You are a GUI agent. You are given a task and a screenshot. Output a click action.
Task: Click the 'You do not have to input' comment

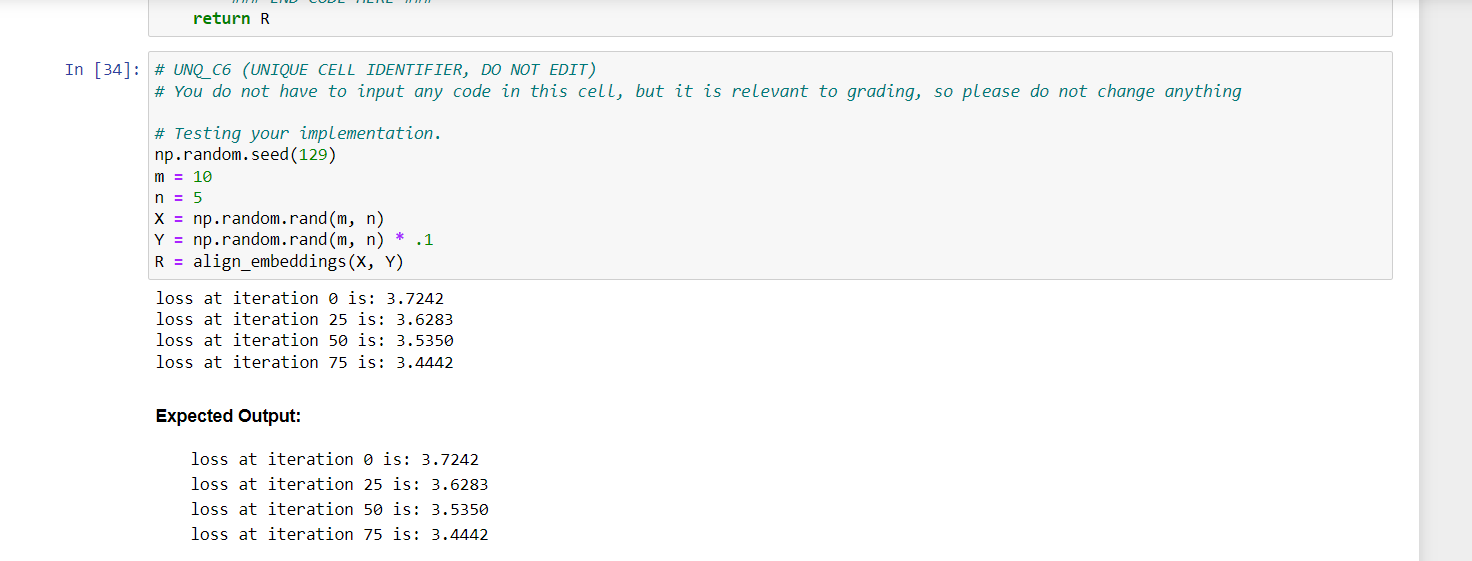pyautogui.click(x=699, y=92)
